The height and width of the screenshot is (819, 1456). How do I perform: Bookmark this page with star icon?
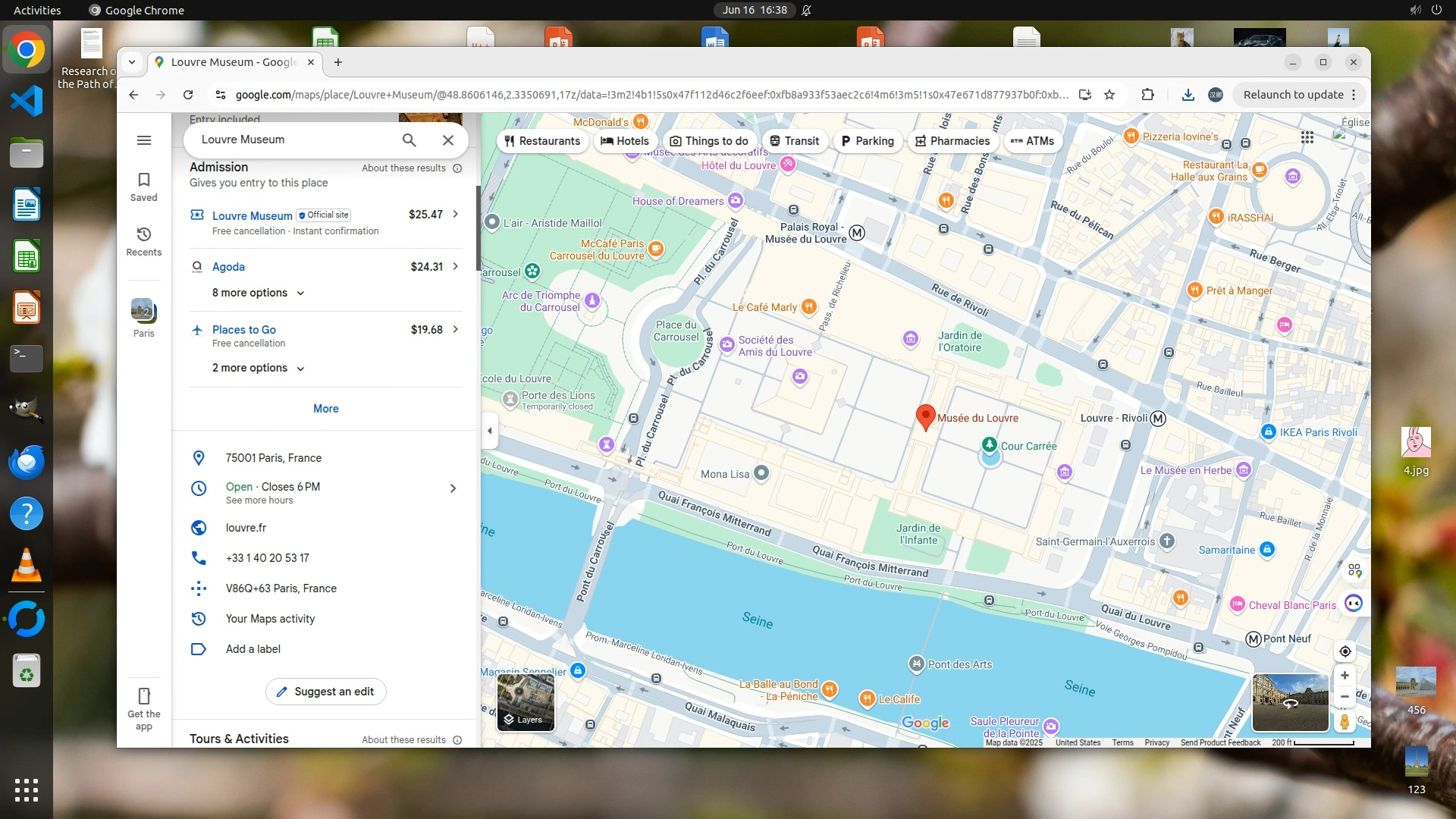pyautogui.click(x=1109, y=95)
